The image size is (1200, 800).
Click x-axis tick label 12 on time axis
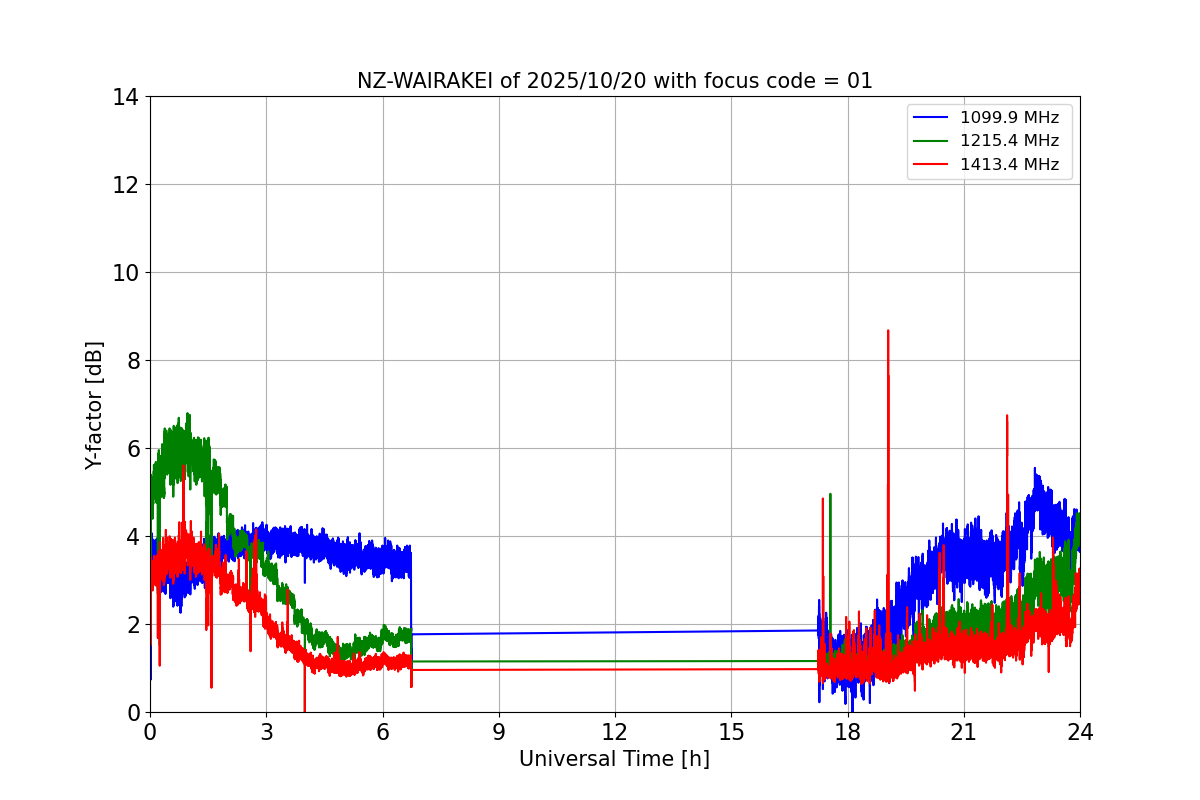(x=615, y=732)
